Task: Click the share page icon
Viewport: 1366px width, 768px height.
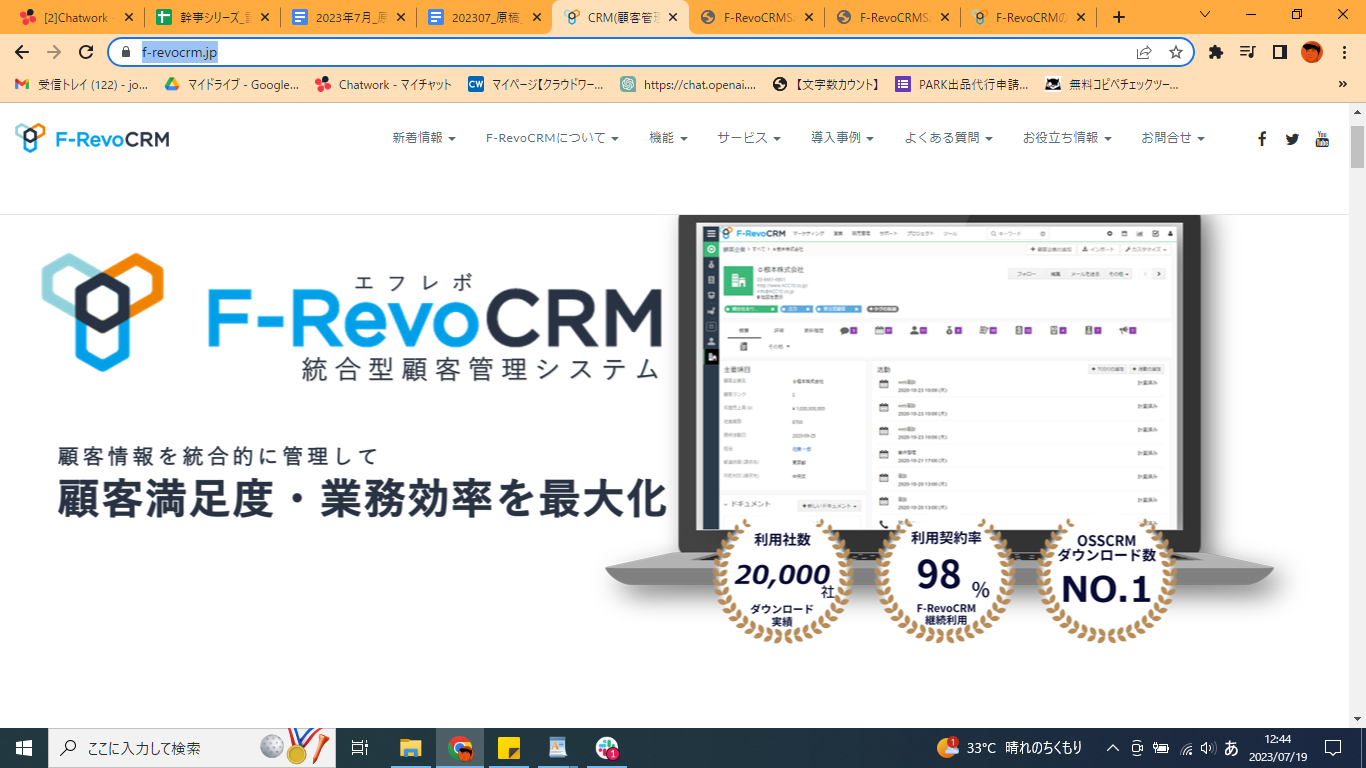Action: point(1144,52)
